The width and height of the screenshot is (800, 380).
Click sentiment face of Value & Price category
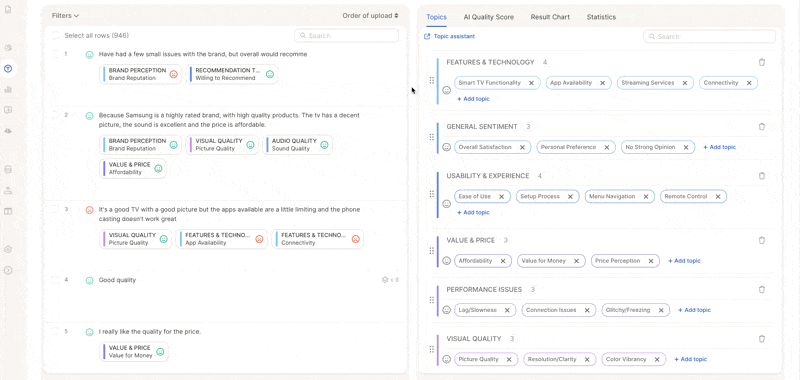(446, 261)
